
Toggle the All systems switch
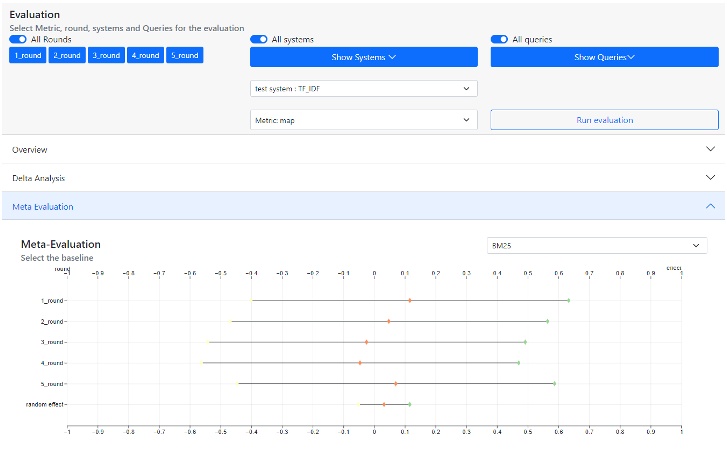pyautogui.click(x=258, y=39)
